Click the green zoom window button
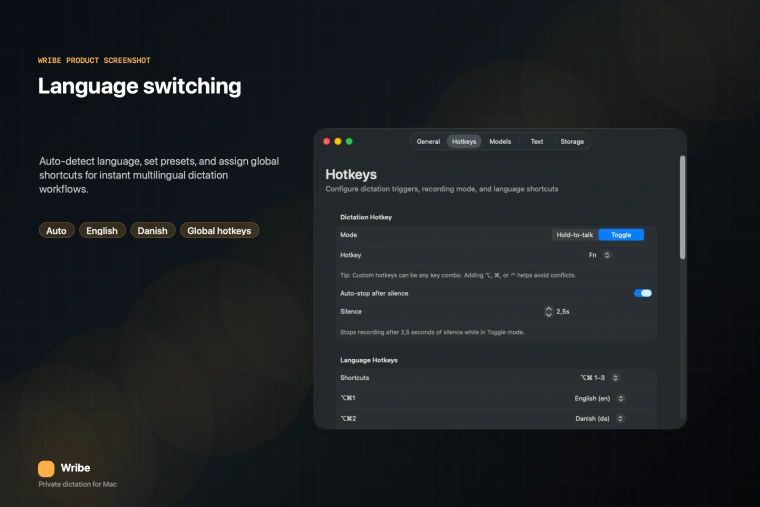Viewport: 760px width, 507px height. (349, 142)
